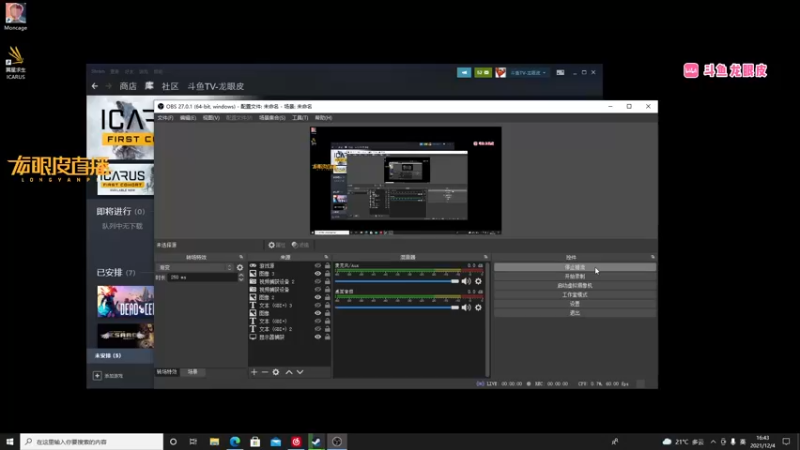Pop out the controls dock icon

(653, 257)
